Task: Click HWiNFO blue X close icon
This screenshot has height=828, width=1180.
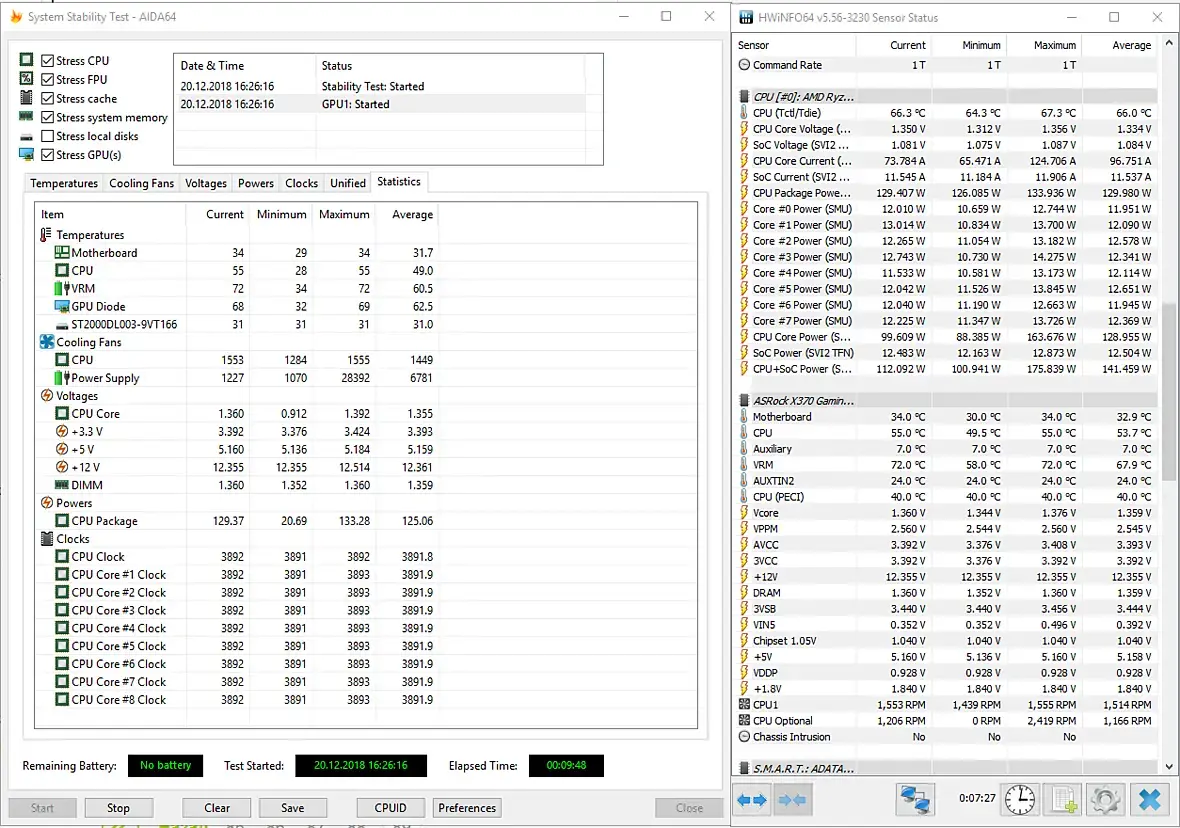Action: 1150,799
